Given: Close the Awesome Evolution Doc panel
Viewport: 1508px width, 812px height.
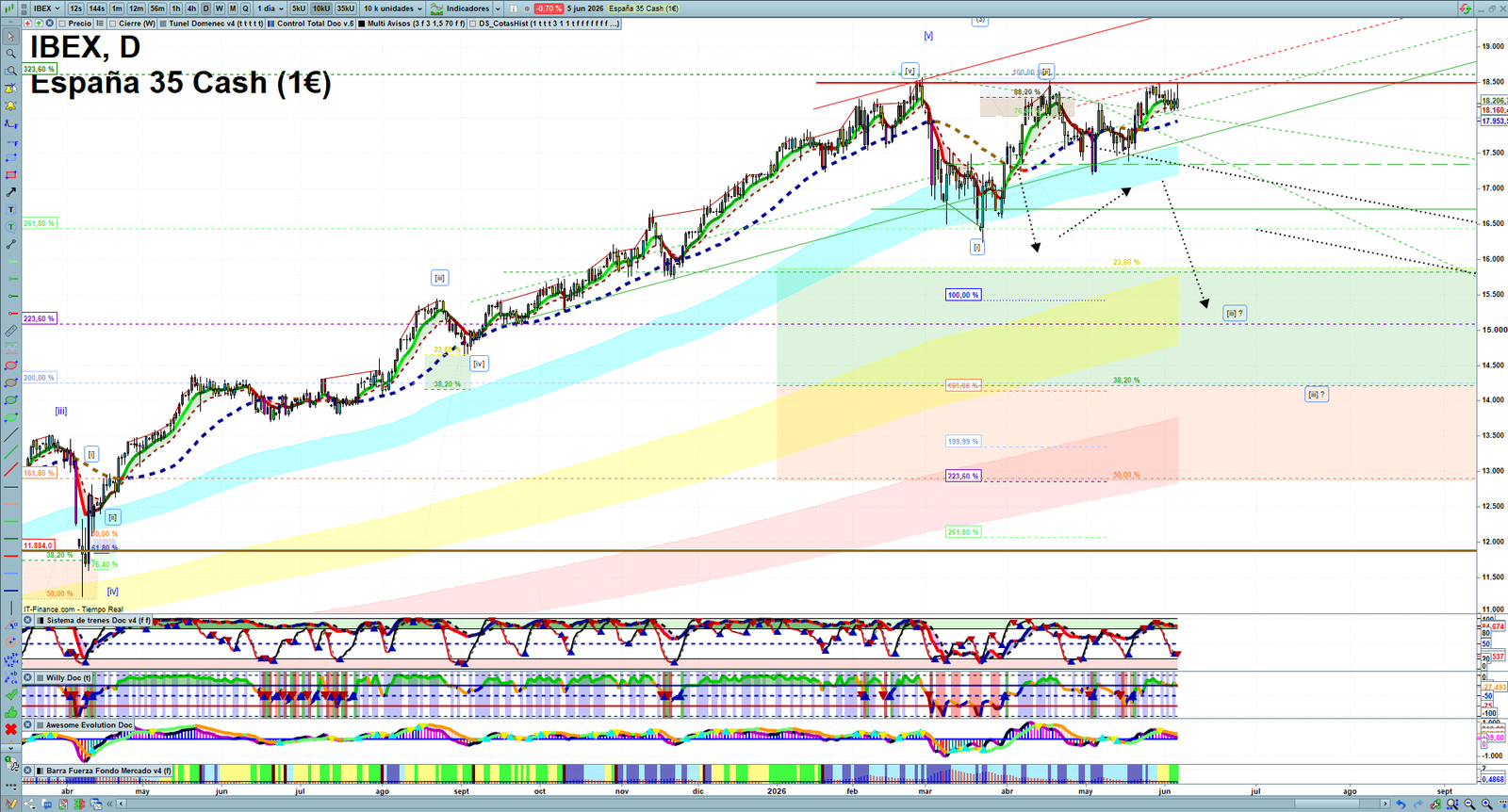Looking at the screenshot, I should coord(28,724).
